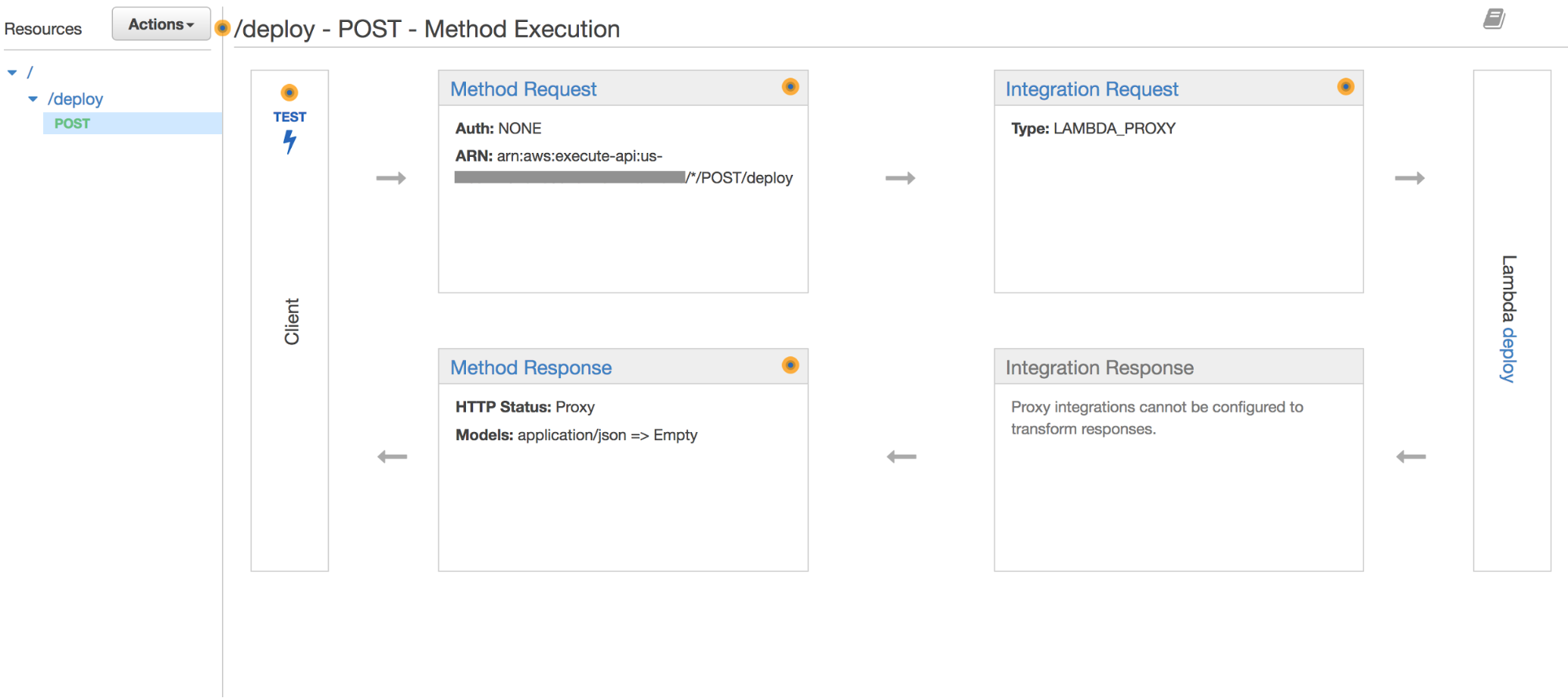Click 'Proxy integrations cannot be configured' message
Screen dimensions: 1568x698
click(1157, 418)
